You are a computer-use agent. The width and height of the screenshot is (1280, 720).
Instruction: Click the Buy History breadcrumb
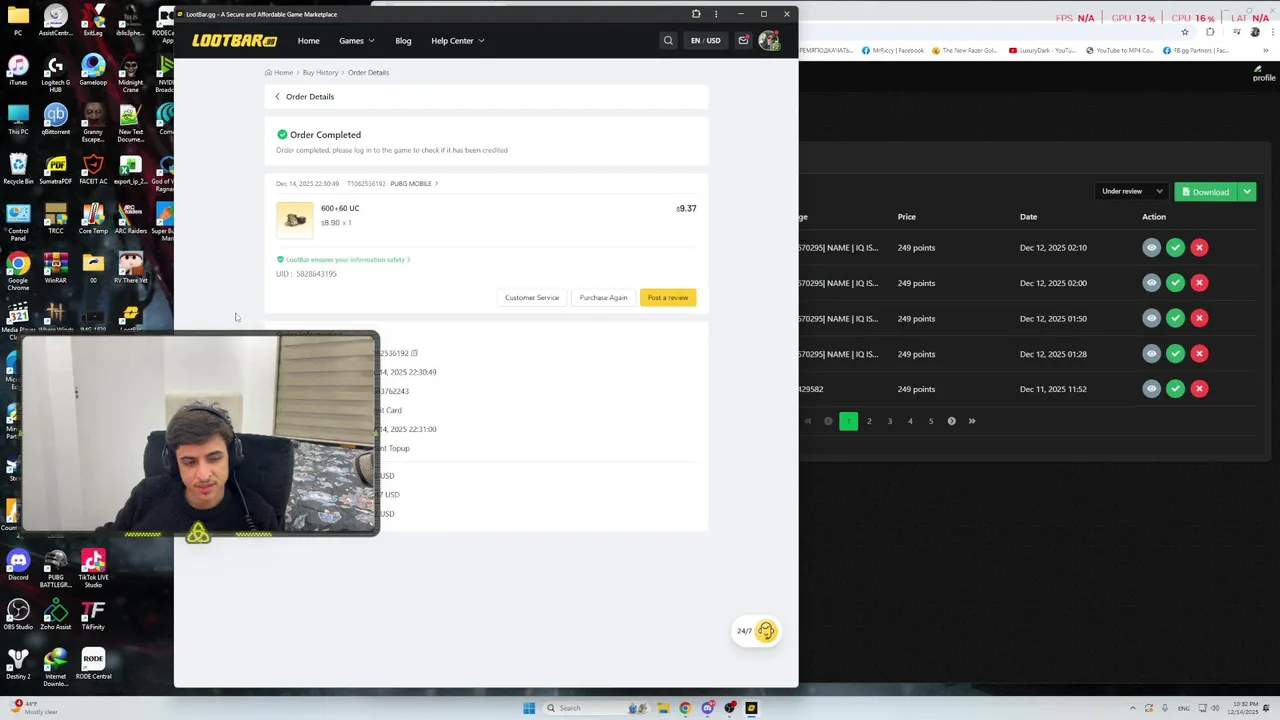point(320,72)
